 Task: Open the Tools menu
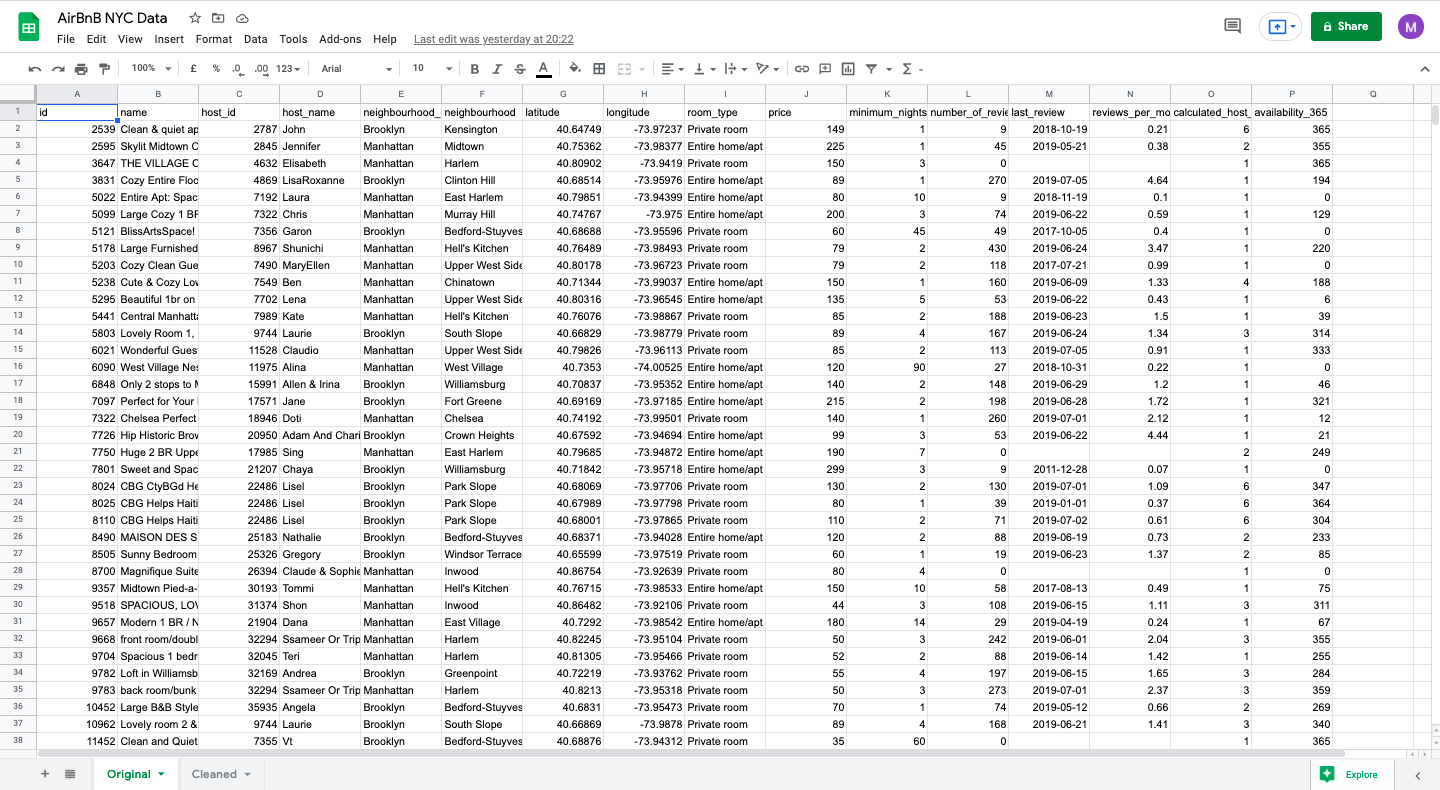click(293, 39)
